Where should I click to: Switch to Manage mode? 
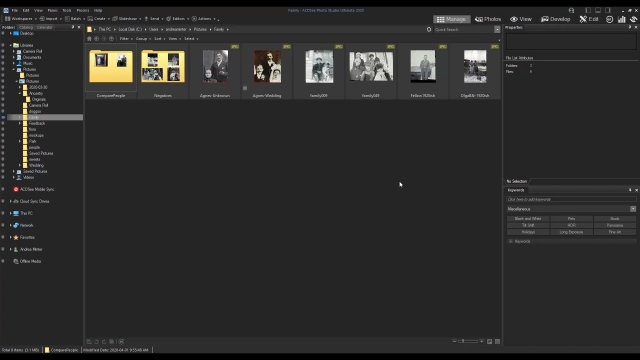(451, 19)
